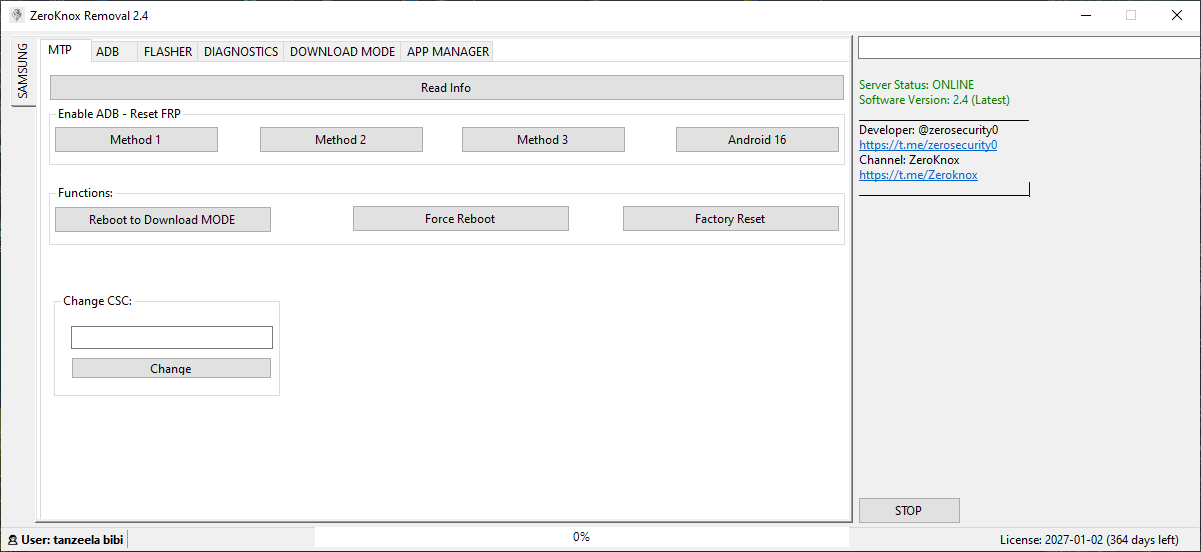Click the ZeroKnox app icon in title bar

[x=16, y=15]
